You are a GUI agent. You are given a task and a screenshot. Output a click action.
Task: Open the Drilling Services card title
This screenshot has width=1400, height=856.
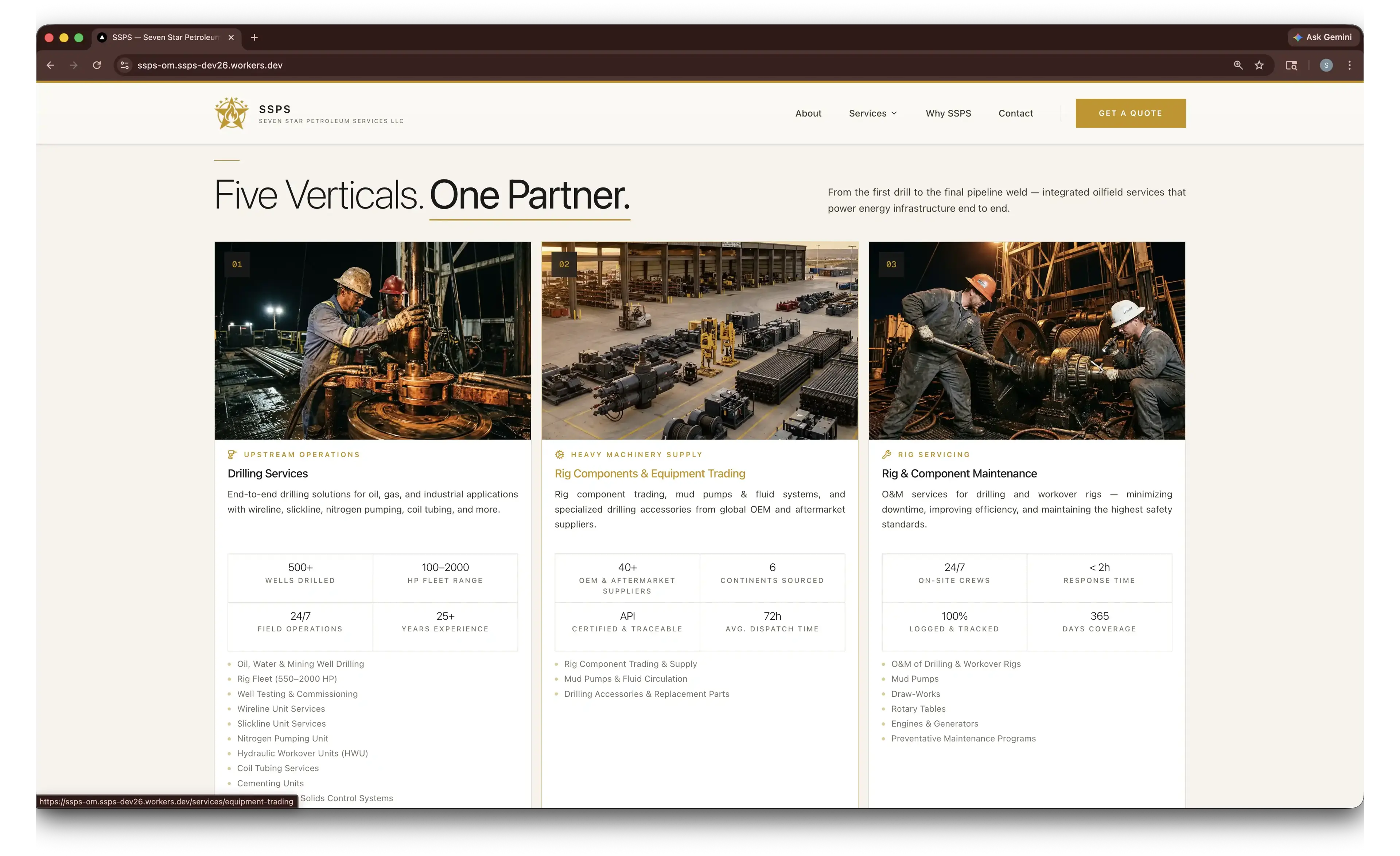tap(267, 473)
